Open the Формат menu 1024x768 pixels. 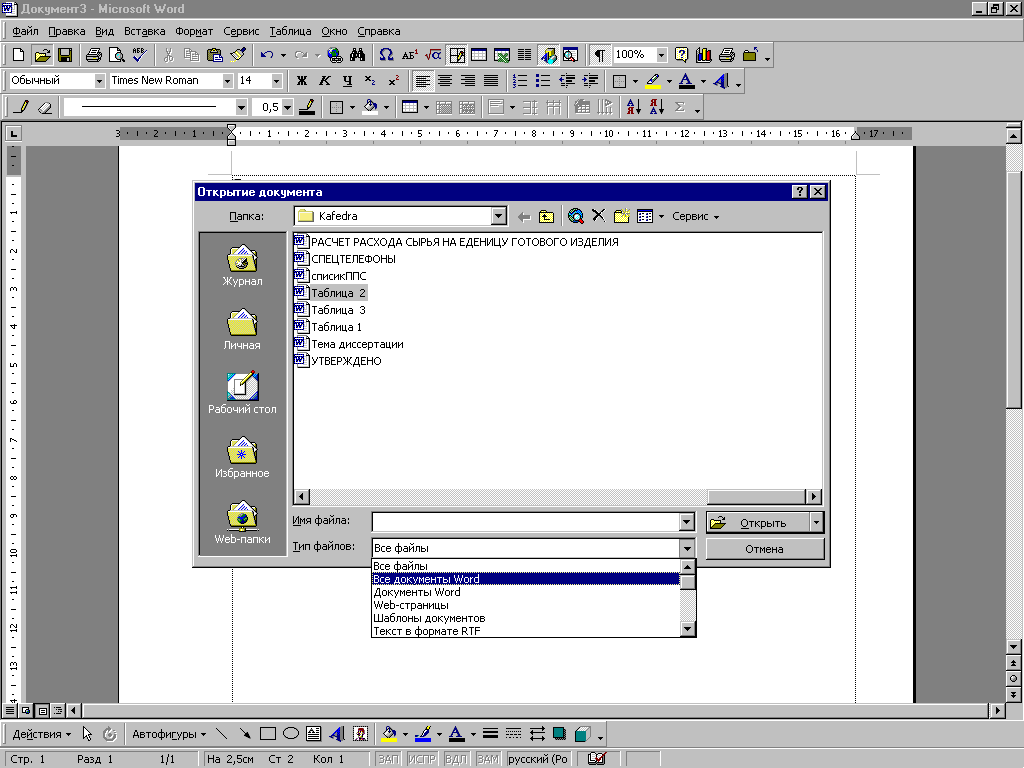pos(194,31)
